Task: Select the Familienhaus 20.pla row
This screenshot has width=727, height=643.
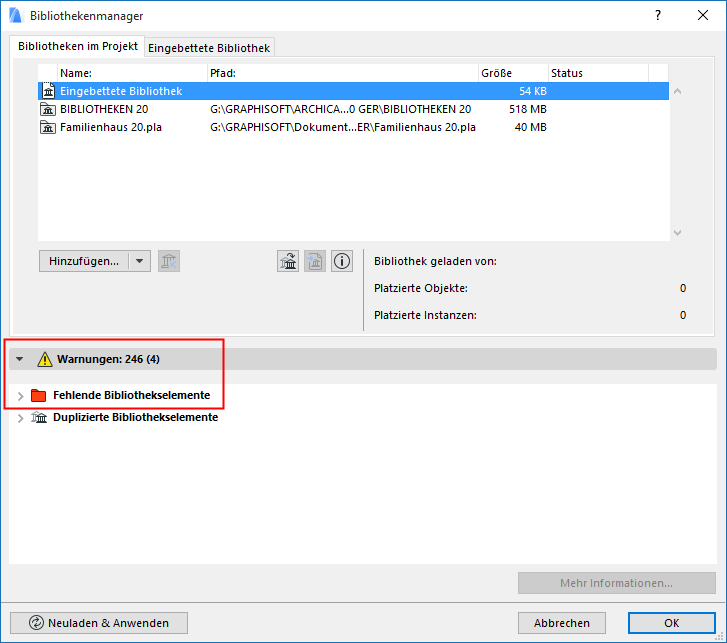Action: pos(353,127)
